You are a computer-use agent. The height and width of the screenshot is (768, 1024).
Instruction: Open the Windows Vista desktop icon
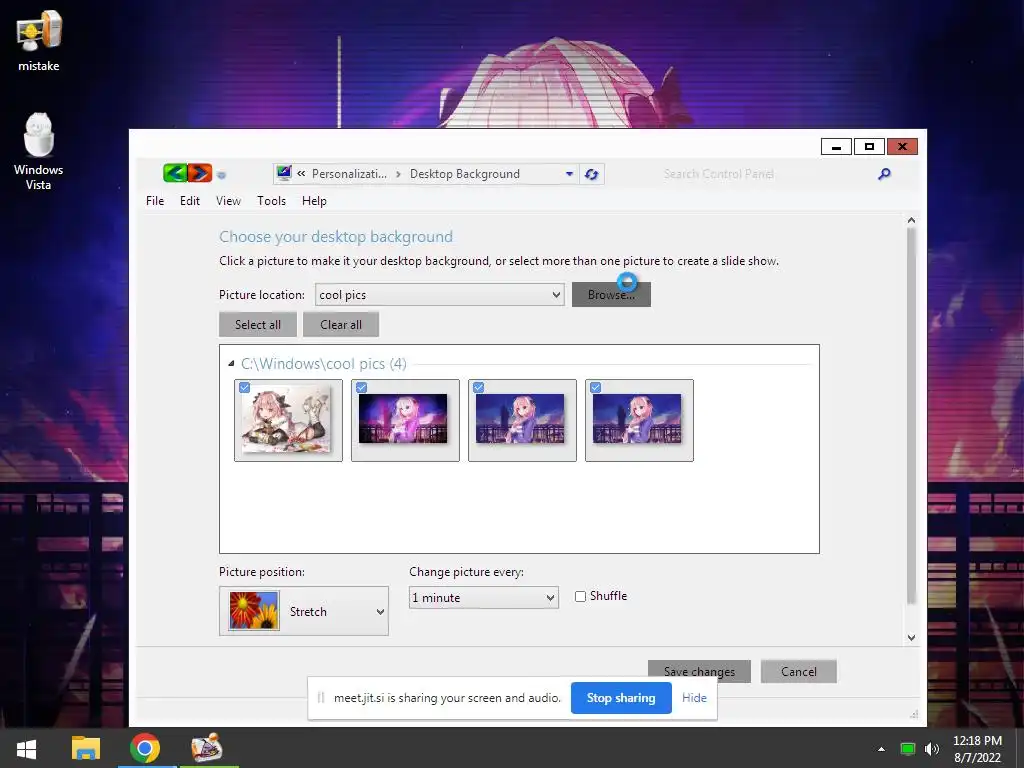(39, 152)
